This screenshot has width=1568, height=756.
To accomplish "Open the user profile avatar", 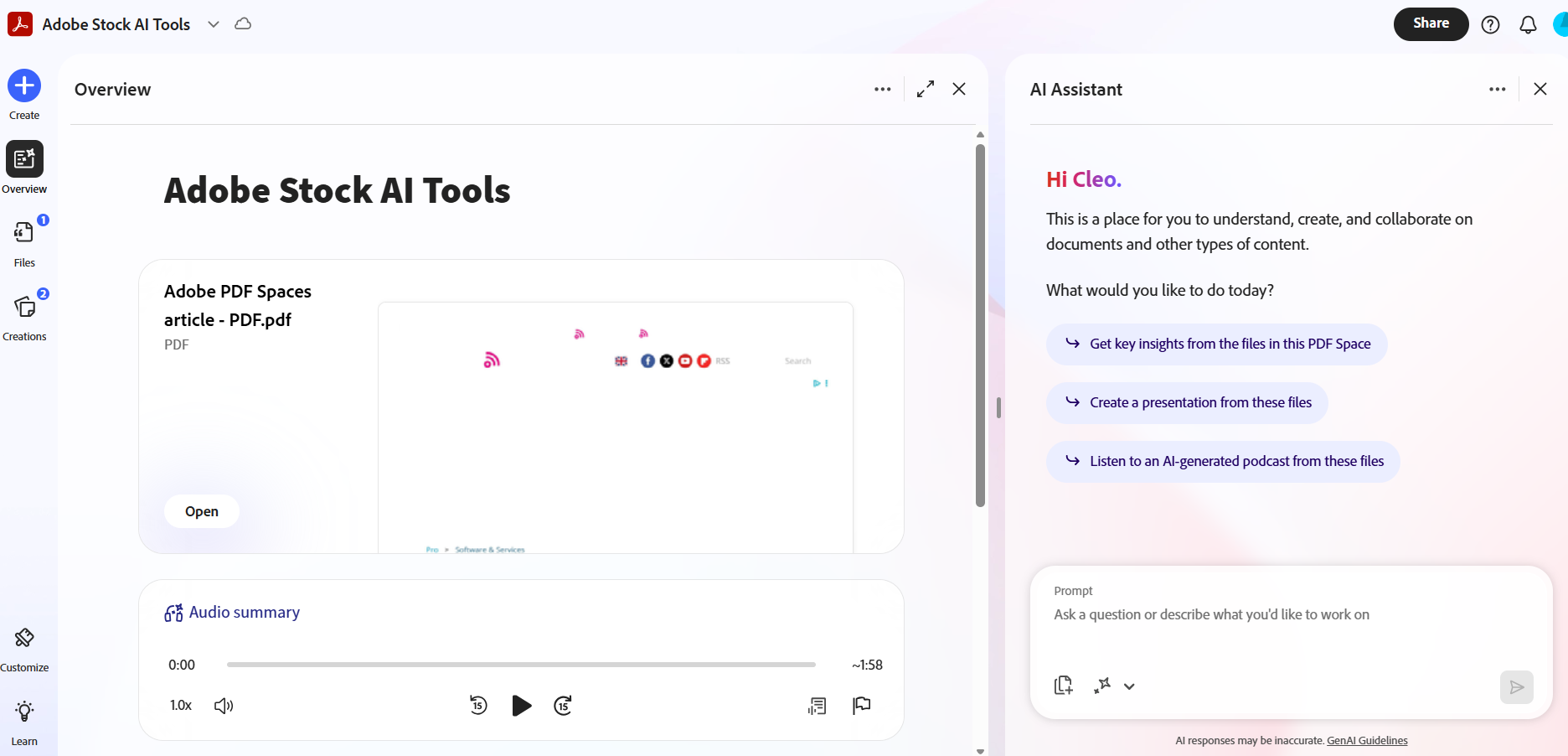I will click(x=1561, y=24).
